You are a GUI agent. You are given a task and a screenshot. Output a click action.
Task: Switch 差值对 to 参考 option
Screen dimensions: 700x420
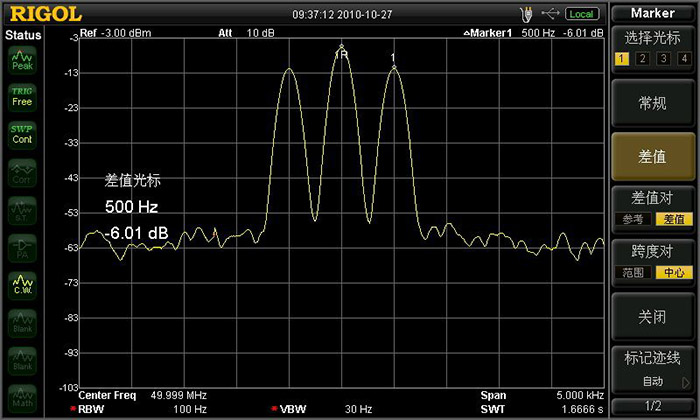click(x=633, y=219)
